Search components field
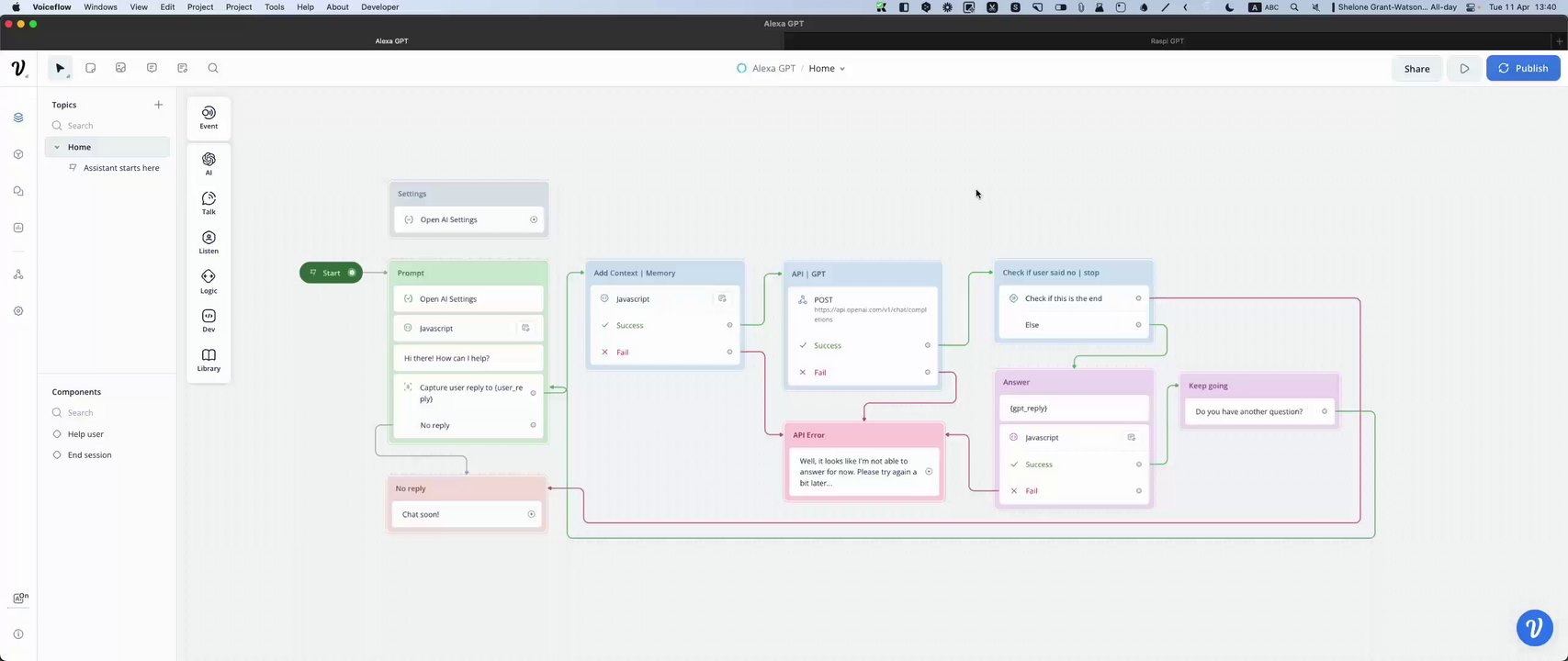 tap(107, 413)
